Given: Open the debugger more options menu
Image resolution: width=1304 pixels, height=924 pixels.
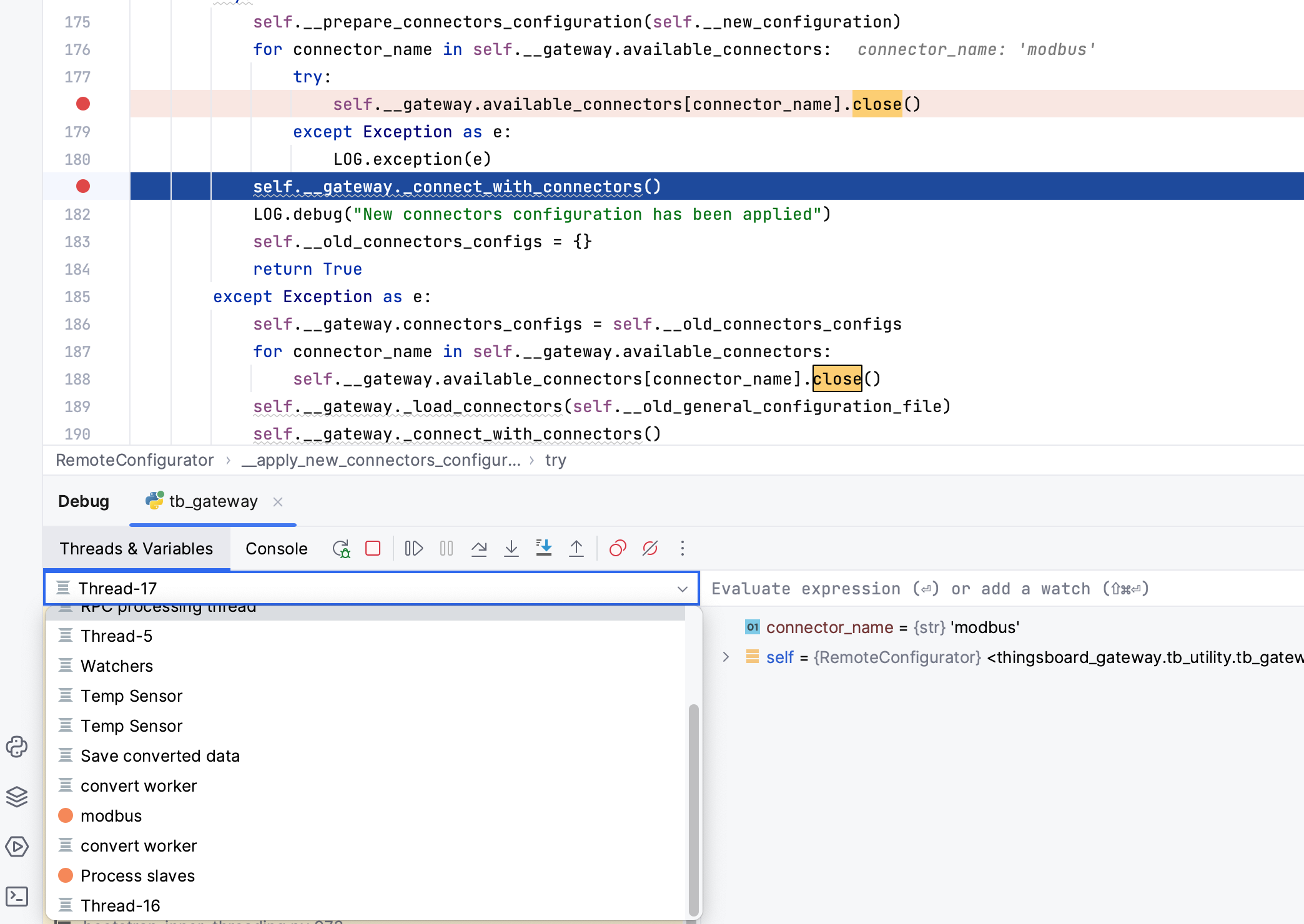Looking at the screenshot, I should point(683,548).
